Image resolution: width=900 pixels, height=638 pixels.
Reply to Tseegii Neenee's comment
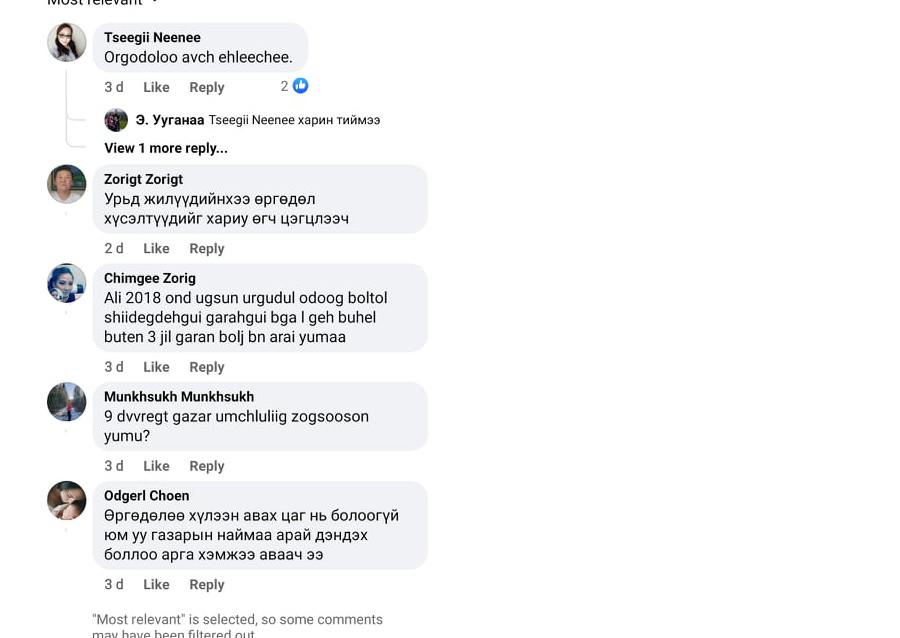(207, 87)
